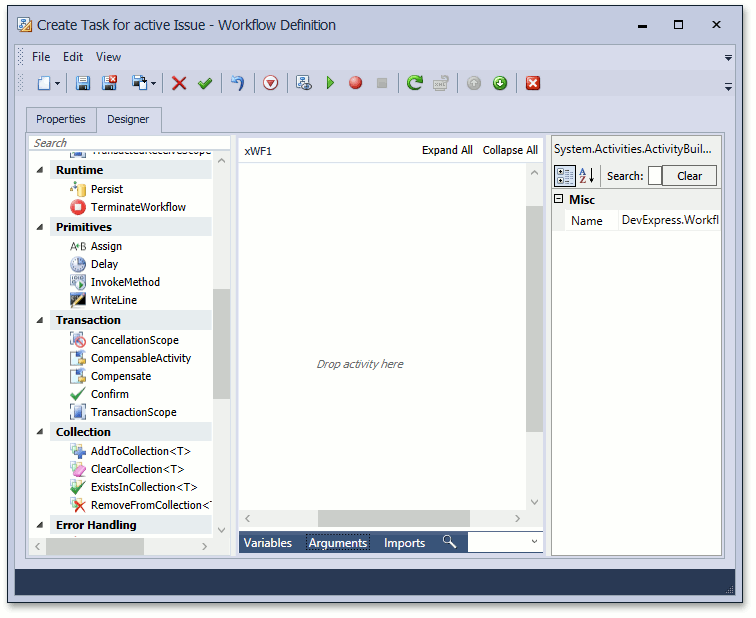Open the Imports pane
Viewport: 756px width, 618px height.
(405, 543)
